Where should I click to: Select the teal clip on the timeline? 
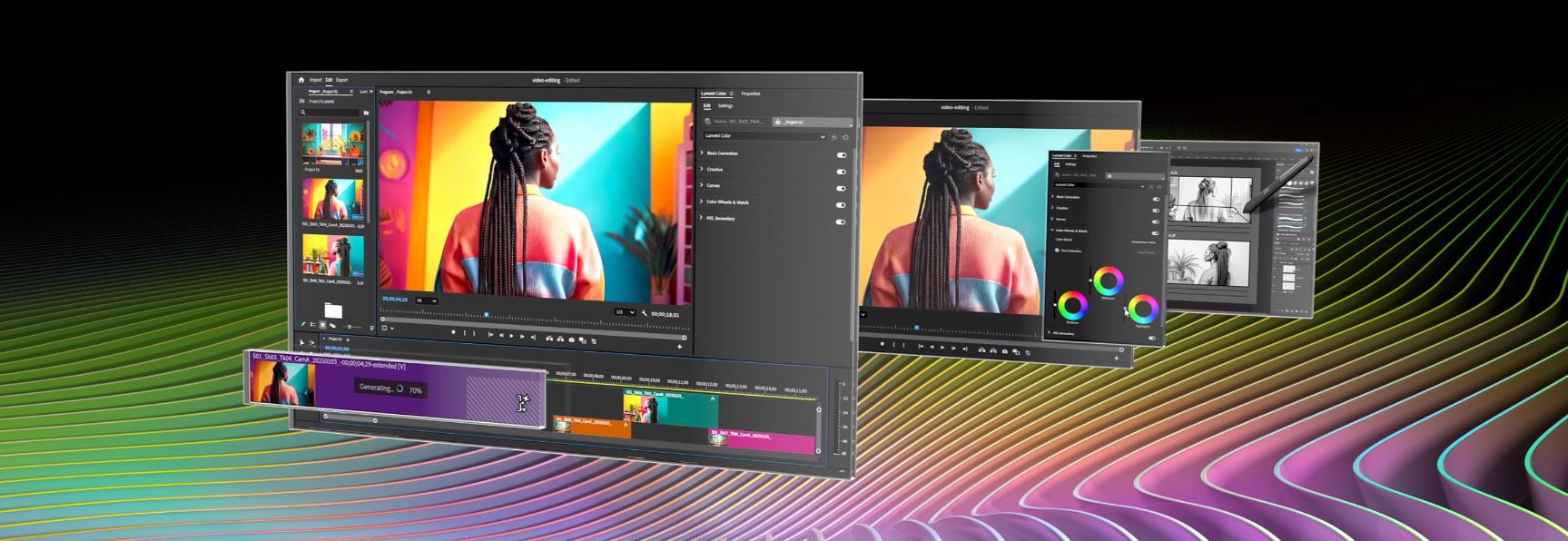coord(685,408)
